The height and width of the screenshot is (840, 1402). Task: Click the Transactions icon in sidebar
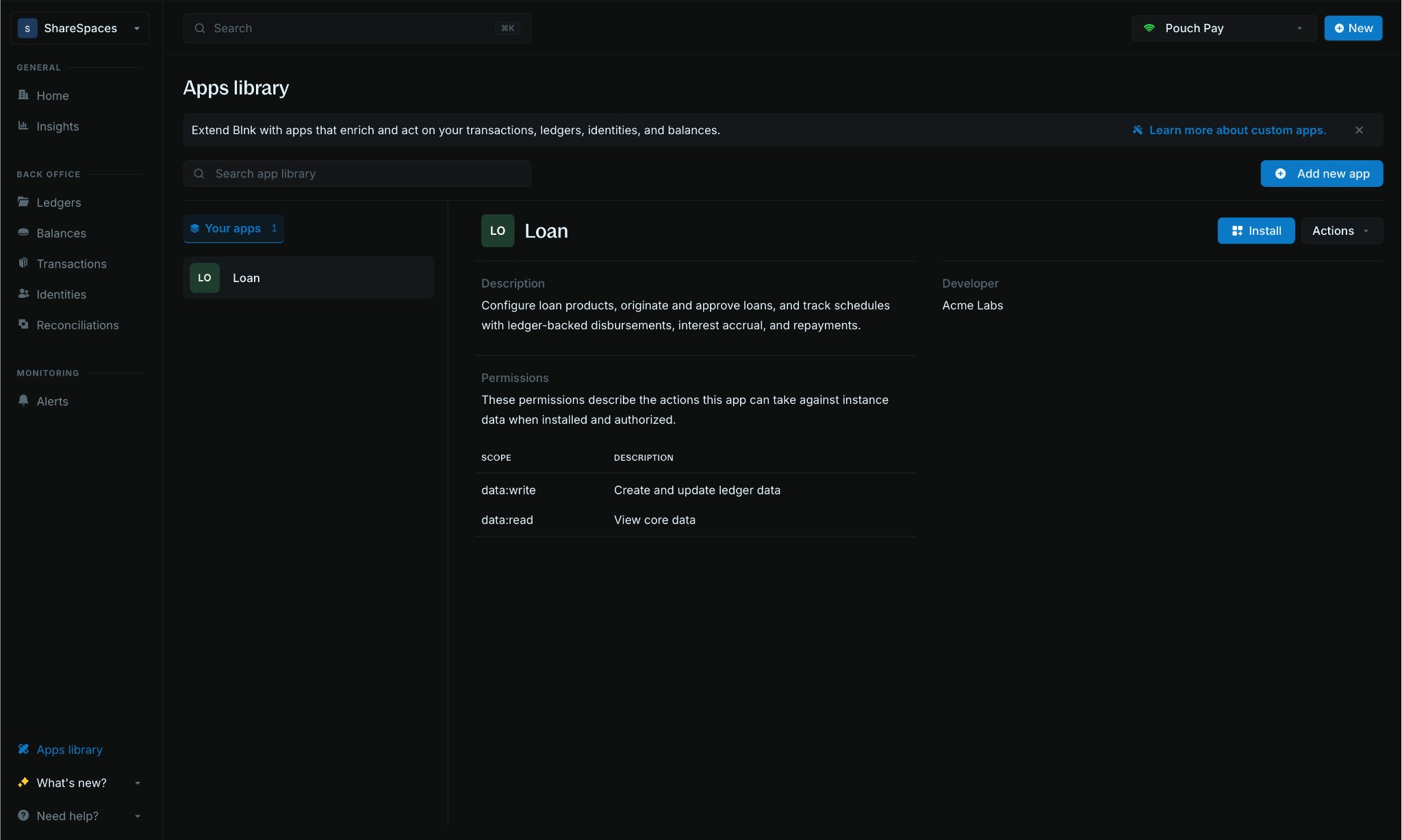[x=23, y=263]
